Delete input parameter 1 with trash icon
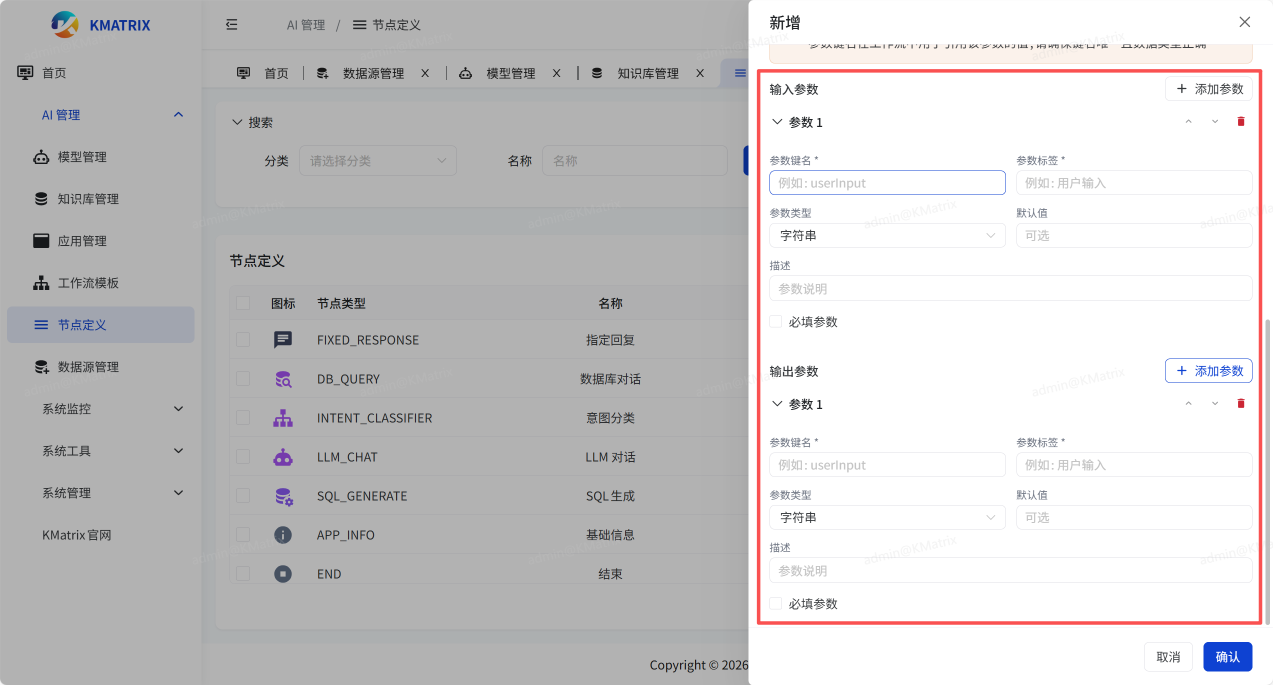Screen dimensions: 1273x685 [1241, 122]
